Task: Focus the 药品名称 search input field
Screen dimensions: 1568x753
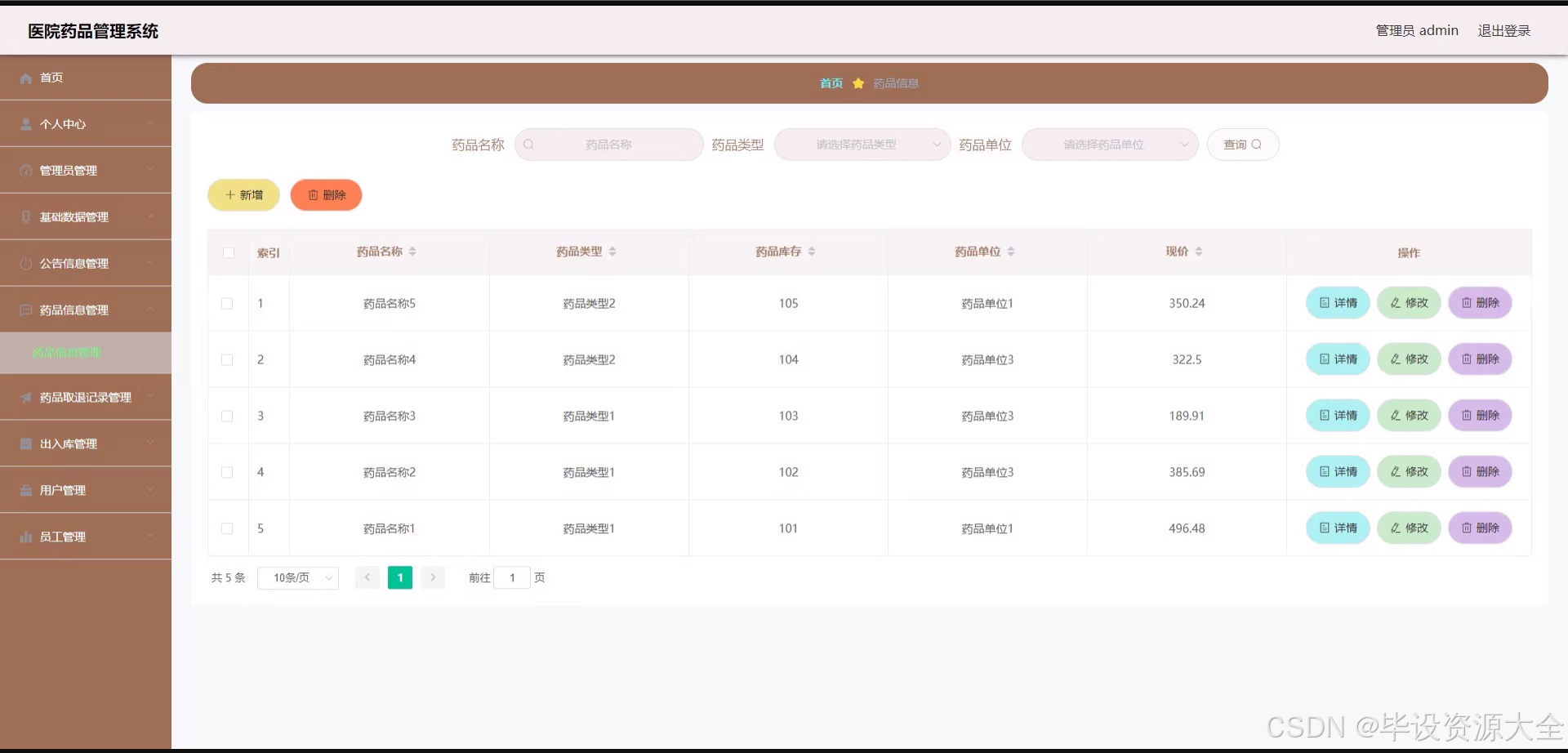Action: (609, 145)
